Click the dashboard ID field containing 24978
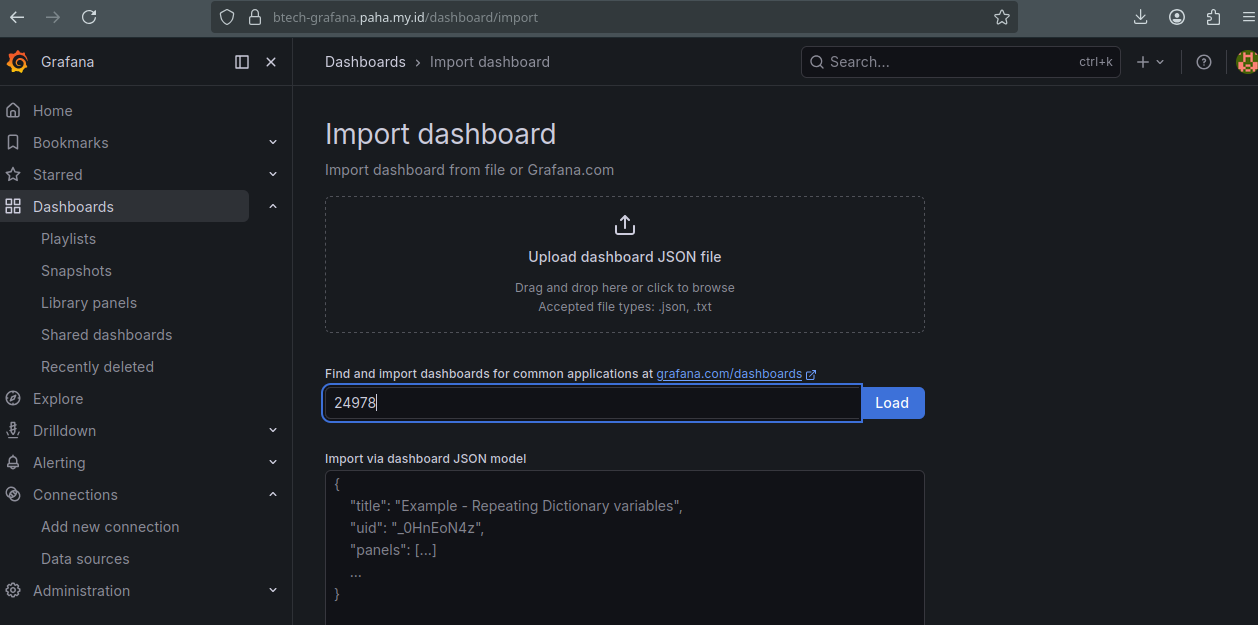1258x625 pixels. click(x=592, y=403)
